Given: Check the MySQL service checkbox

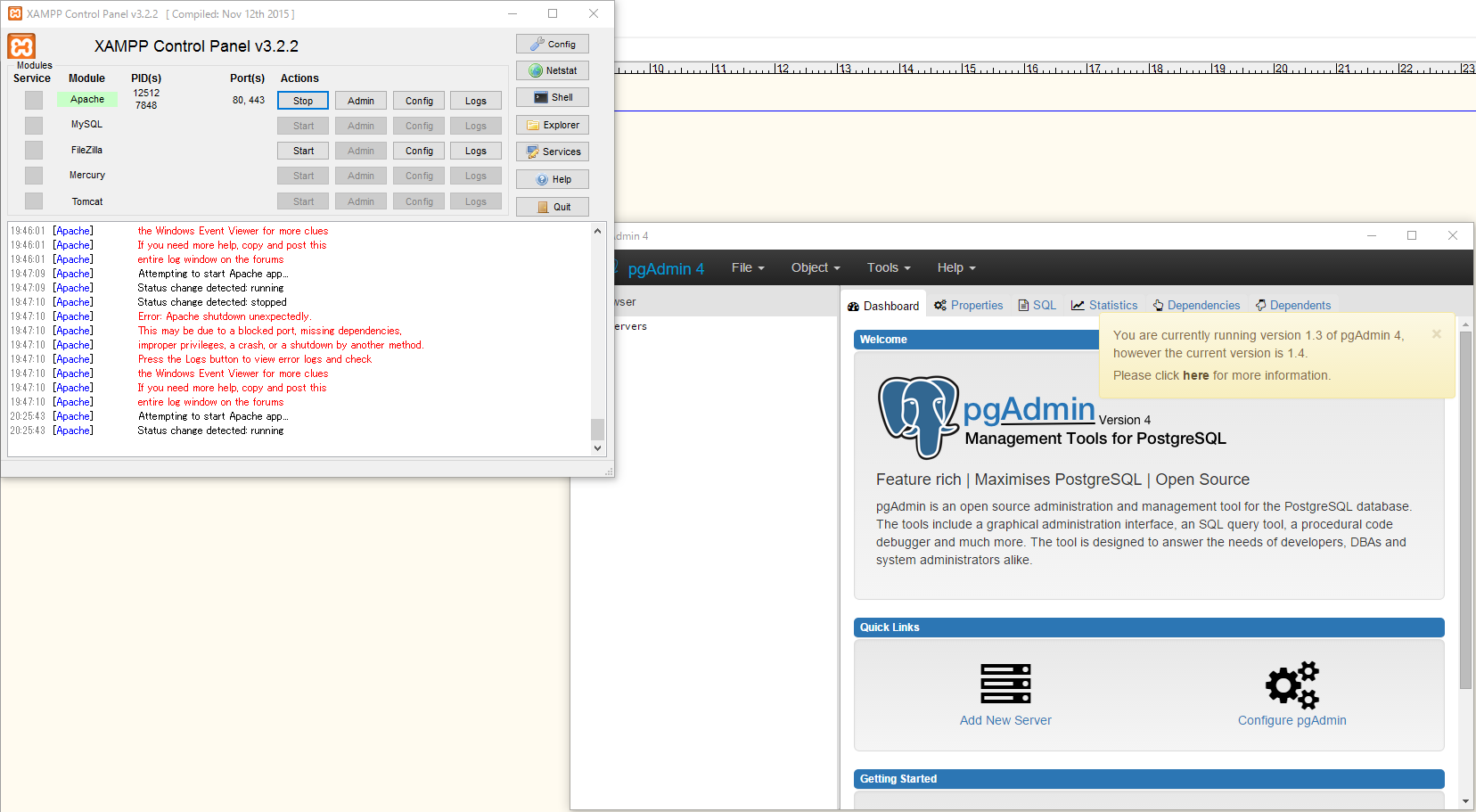Looking at the screenshot, I should pyautogui.click(x=33, y=125).
